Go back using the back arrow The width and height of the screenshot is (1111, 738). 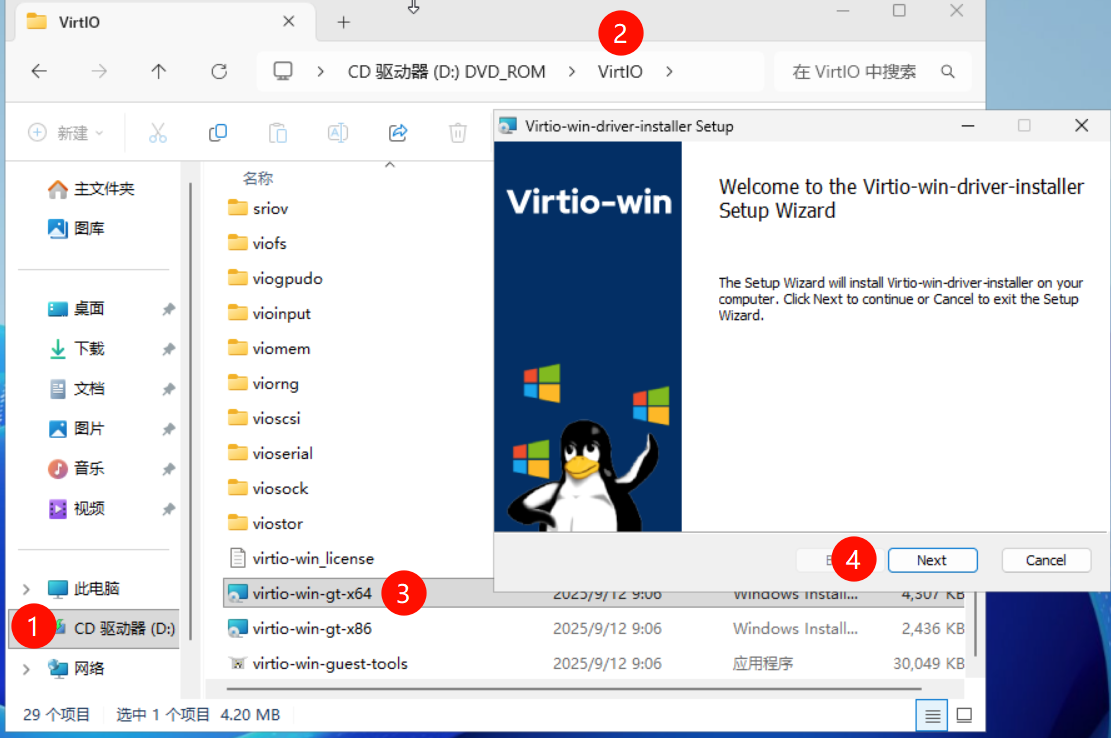click(38, 71)
